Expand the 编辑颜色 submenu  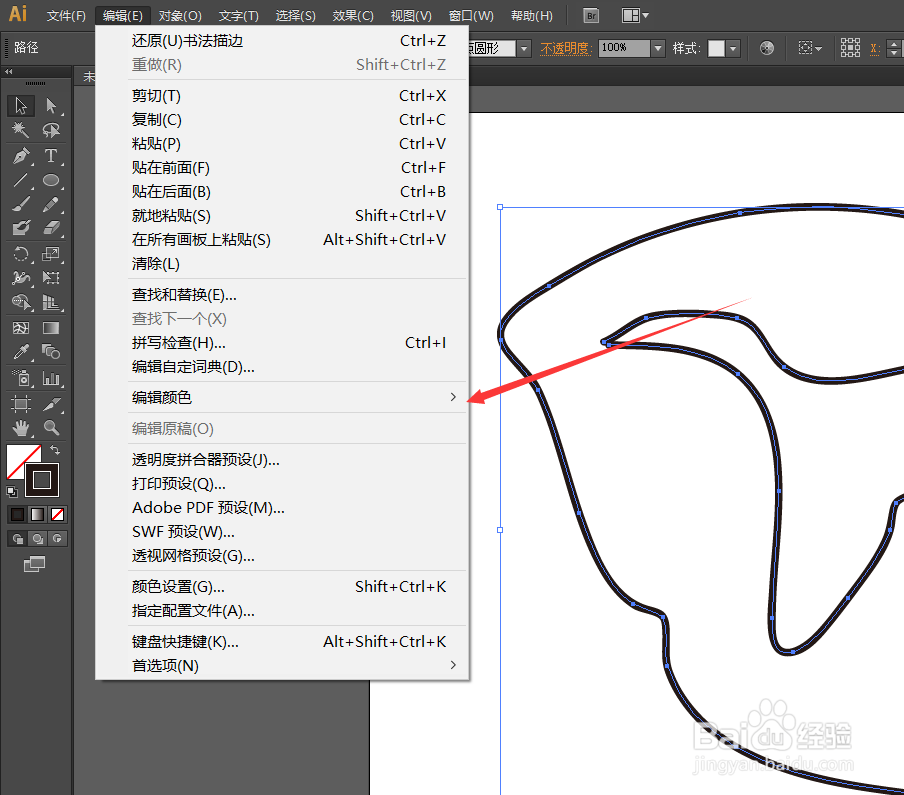[x=295, y=397]
